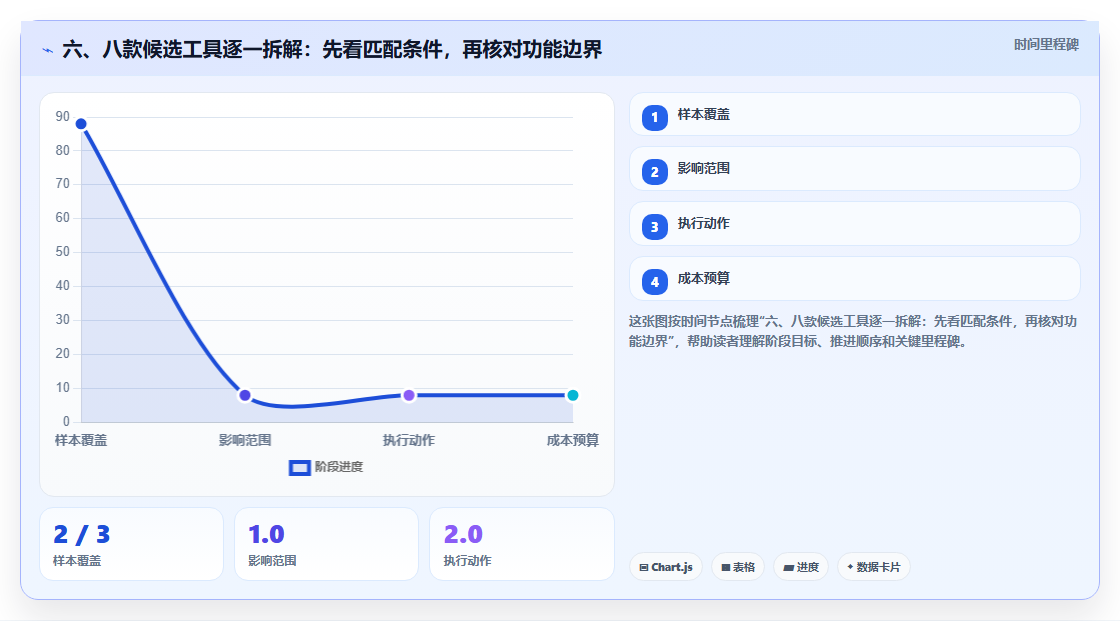Click the 执行动作 x-axis label
This screenshot has width=1120, height=621.
409,440
